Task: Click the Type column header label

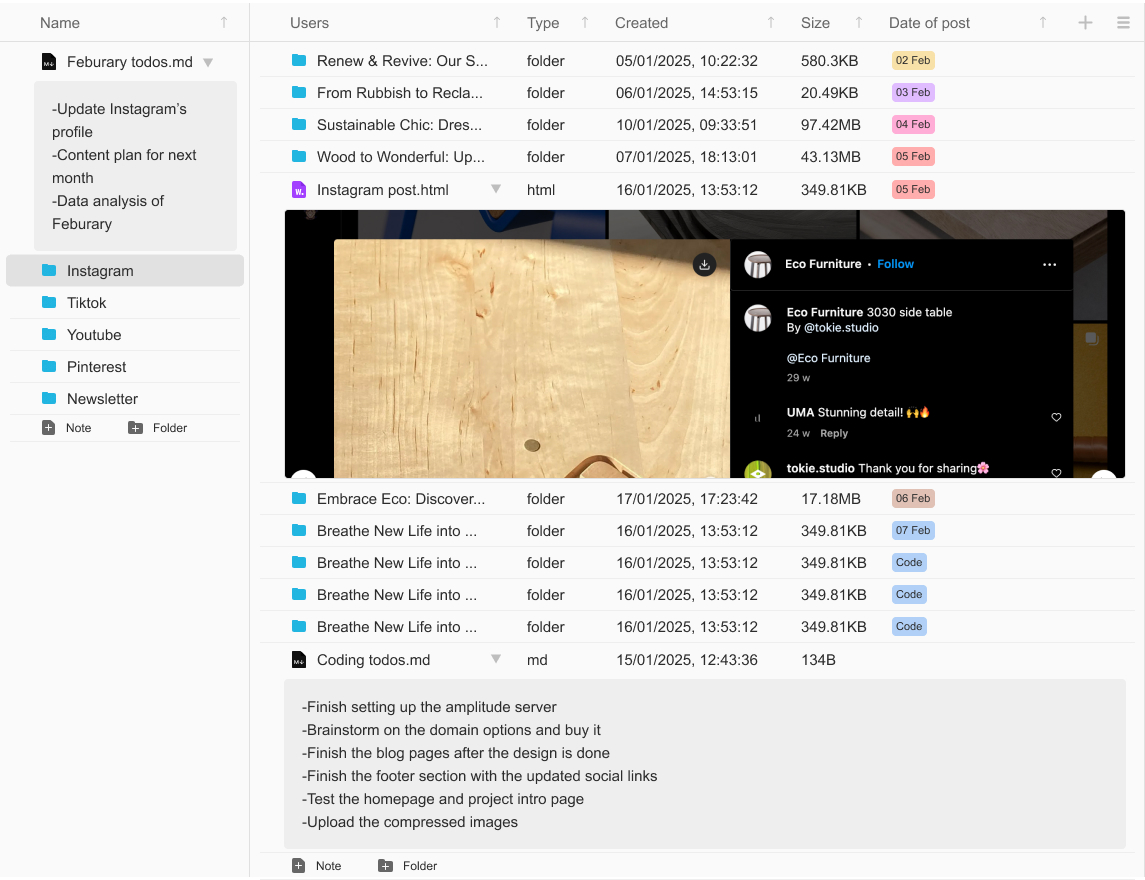Action: pyautogui.click(x=543, y=23)
